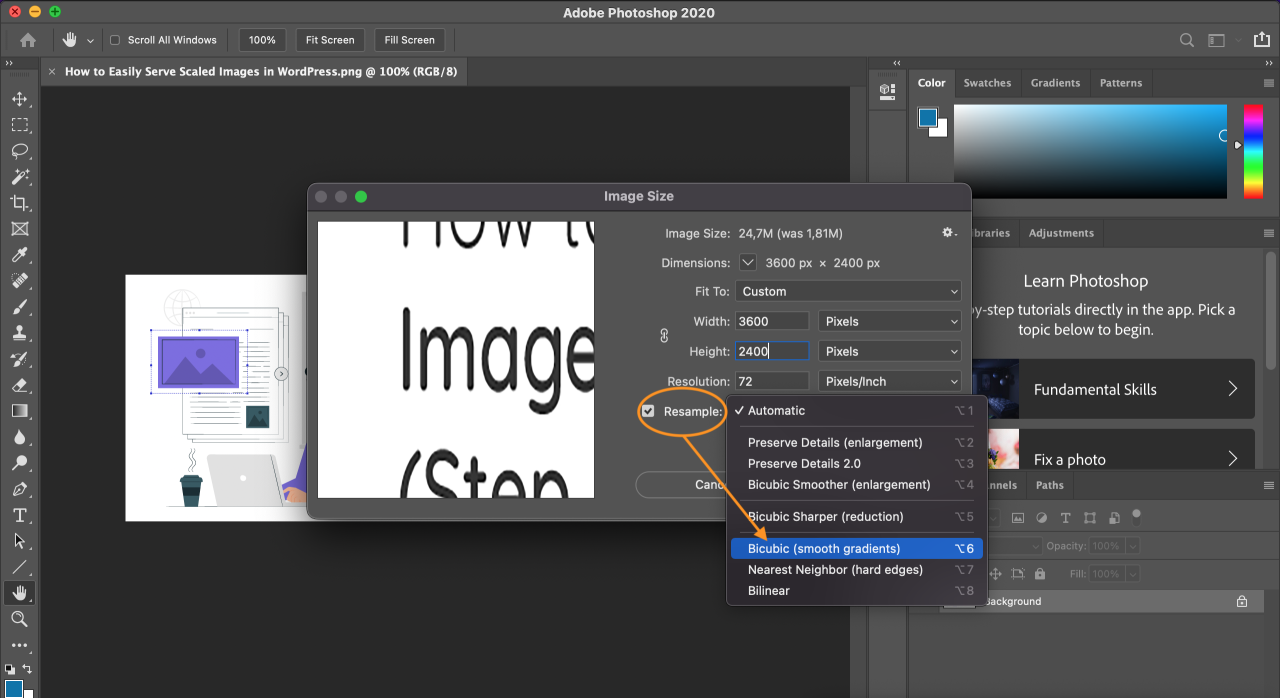Image resolution: width=1280 pixels, height=698 pixels.
Task: Open the Image Size gear settings menu
Action: click(949, 233)
